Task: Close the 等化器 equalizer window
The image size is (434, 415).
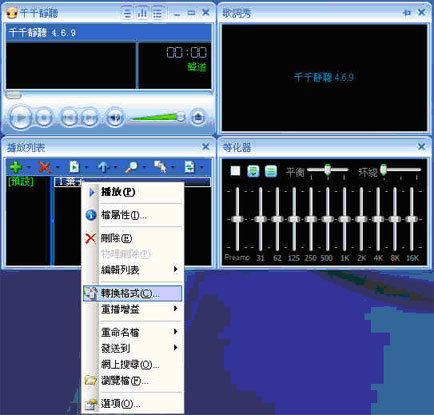Action: coord(421,147)
